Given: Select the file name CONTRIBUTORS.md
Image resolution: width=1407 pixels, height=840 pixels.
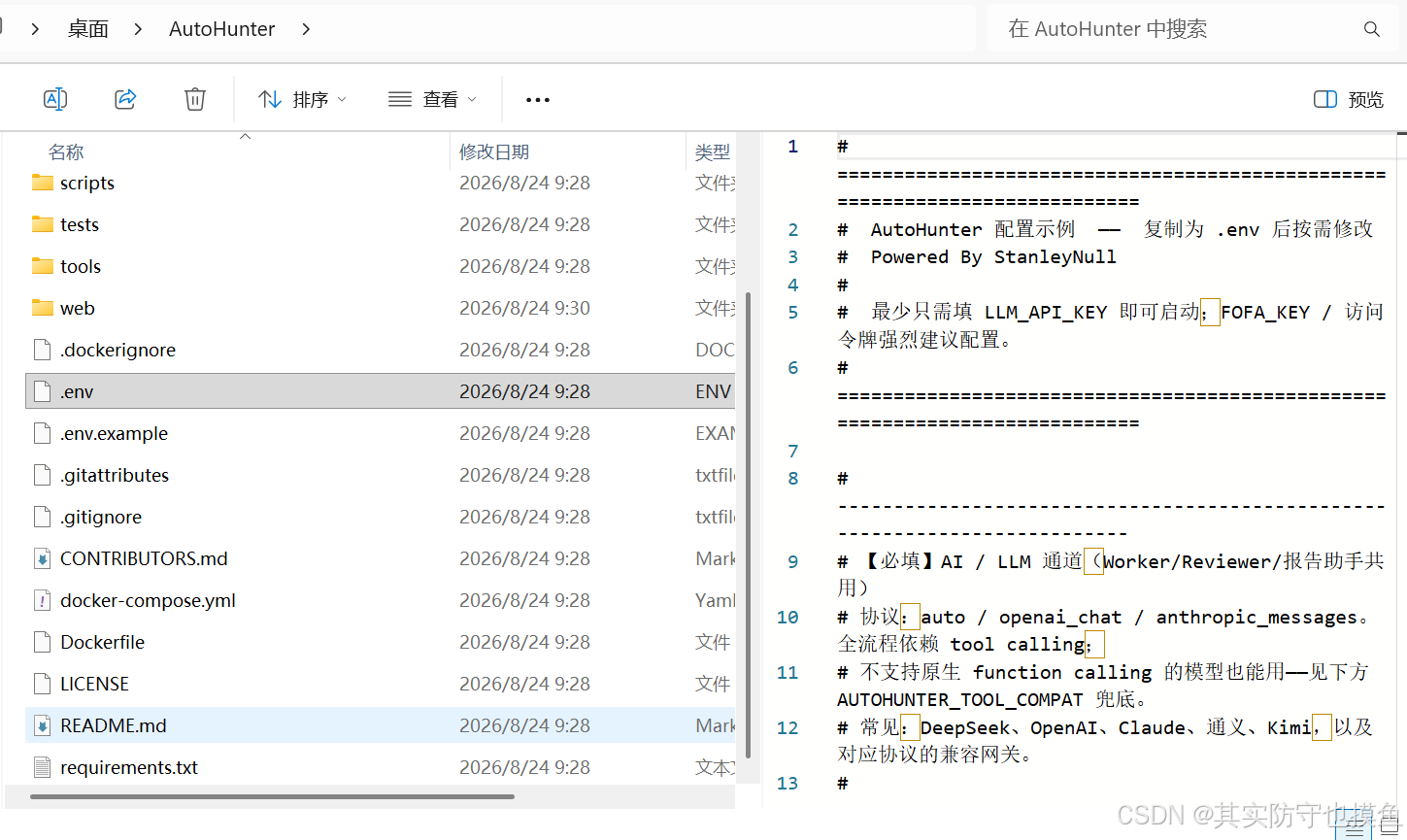Looking at the screenshot, I should pyautogui.click(x=144, y=558).
